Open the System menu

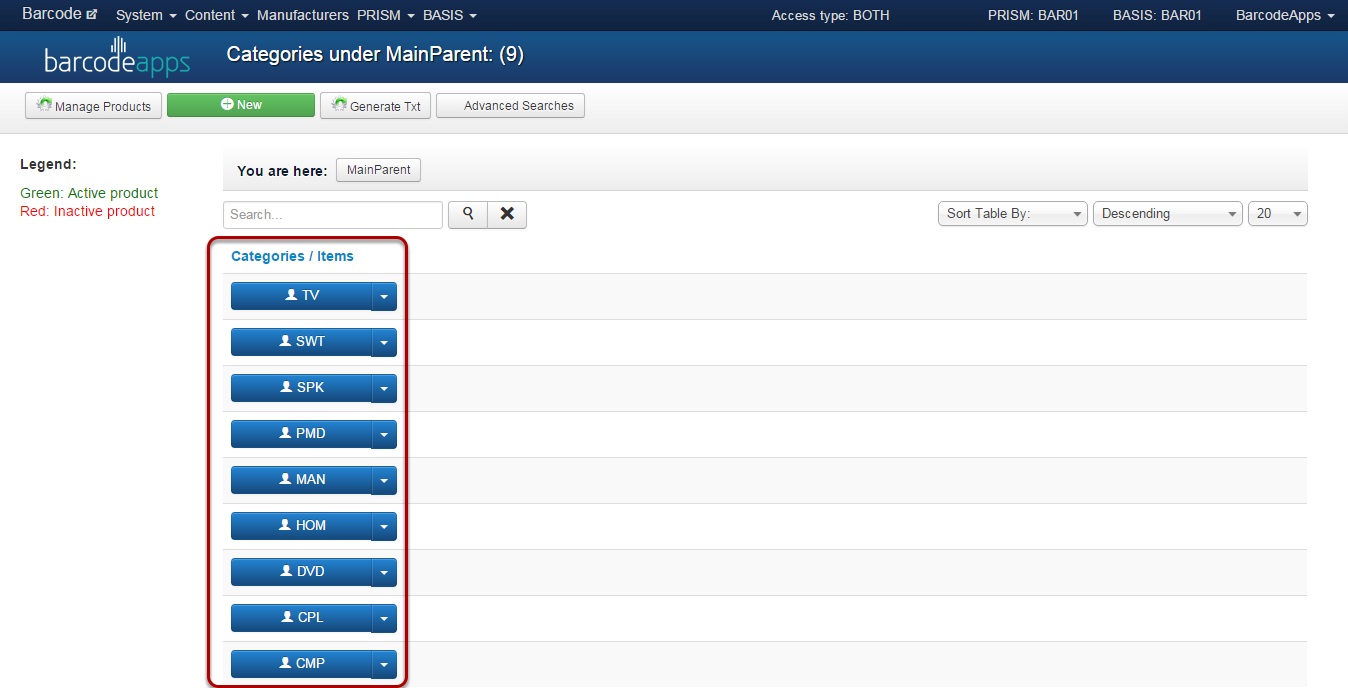point(146,15)
